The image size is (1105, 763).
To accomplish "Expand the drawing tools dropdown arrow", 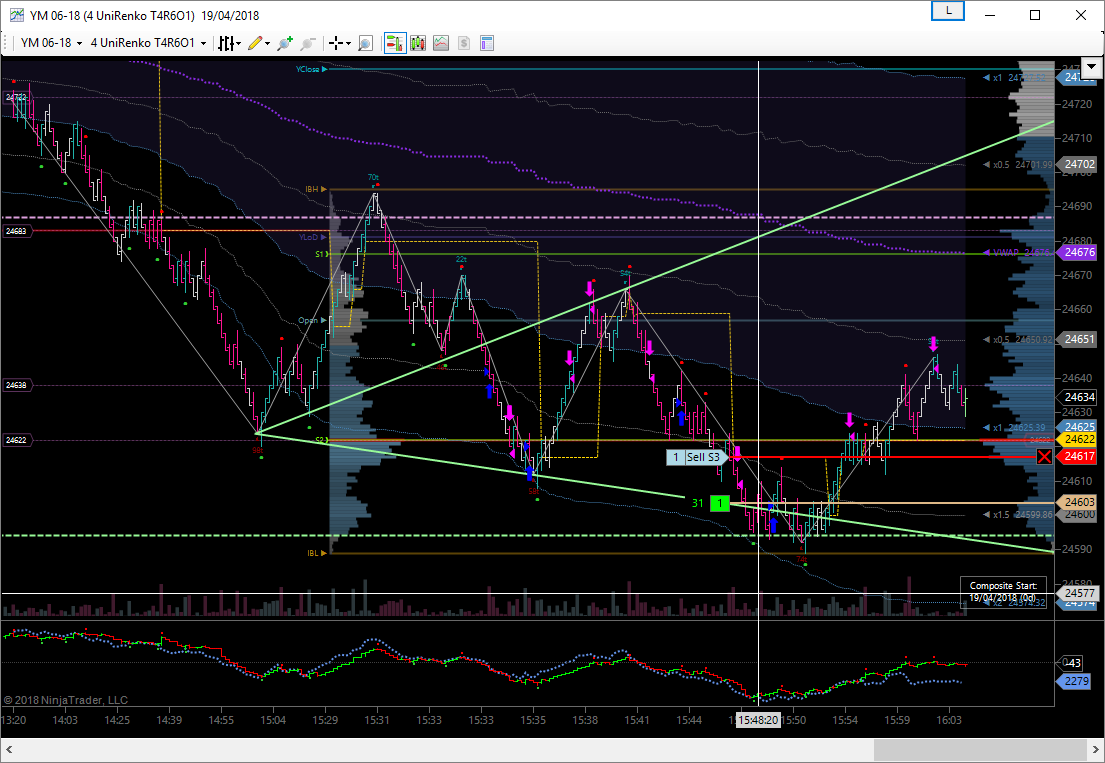I will pos(267,44).
